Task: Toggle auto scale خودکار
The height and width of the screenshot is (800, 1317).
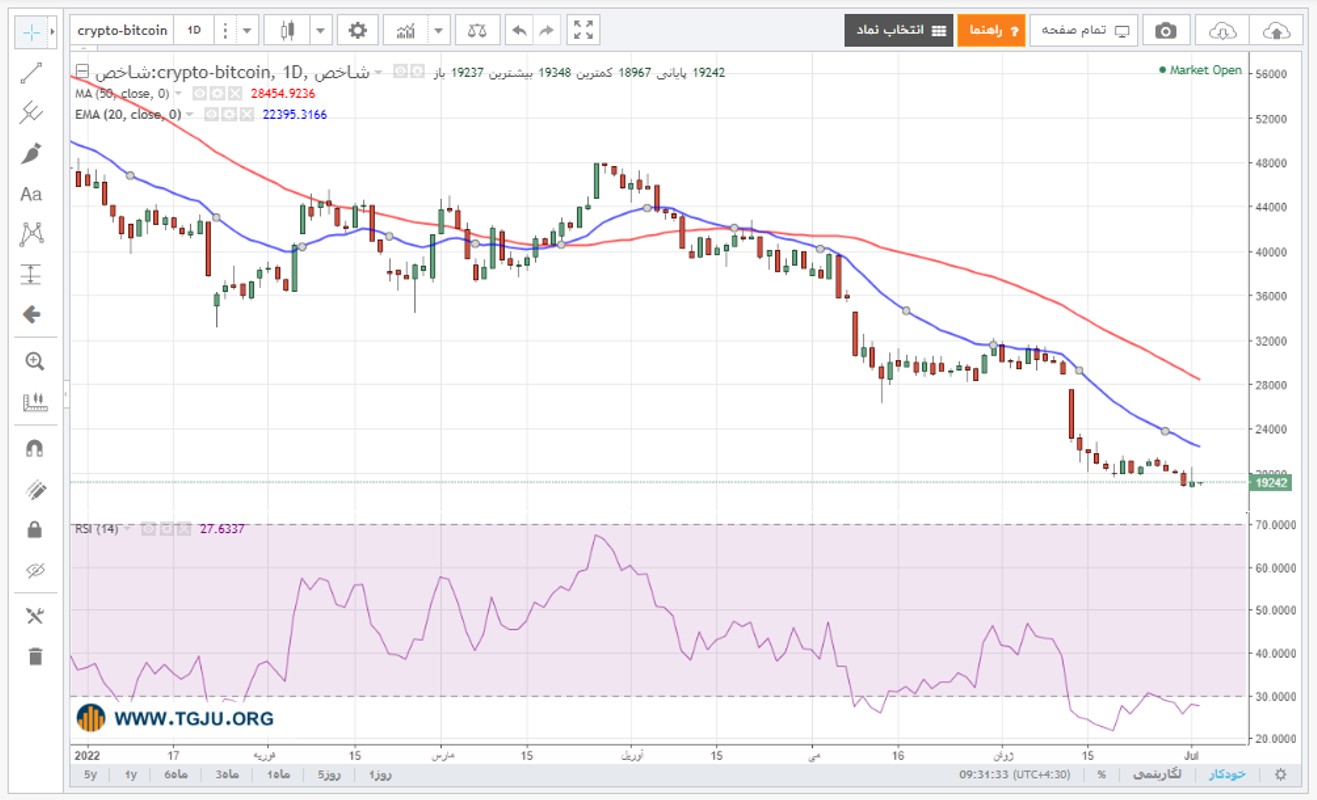Action: click(x=1226, y=775)
